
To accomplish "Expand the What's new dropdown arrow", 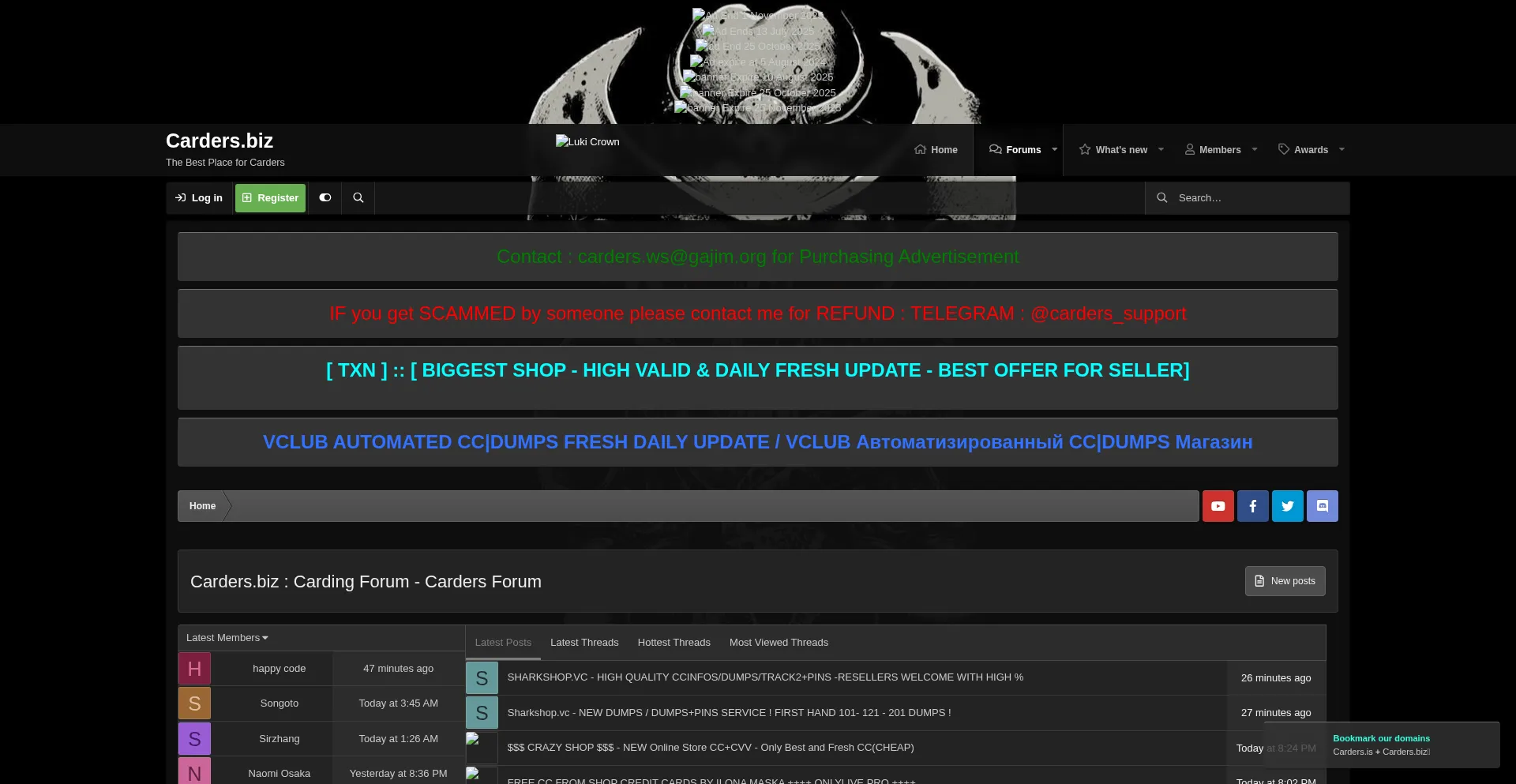I will tap(1161, 150).
